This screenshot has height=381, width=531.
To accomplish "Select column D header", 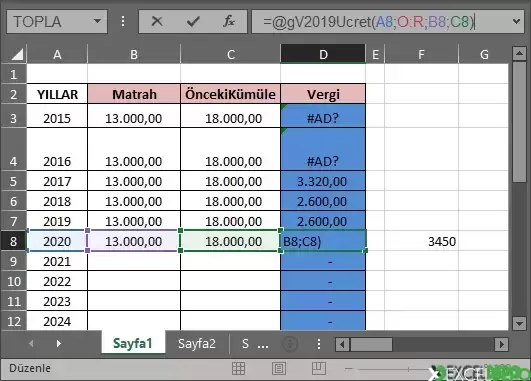I will 323,54.
